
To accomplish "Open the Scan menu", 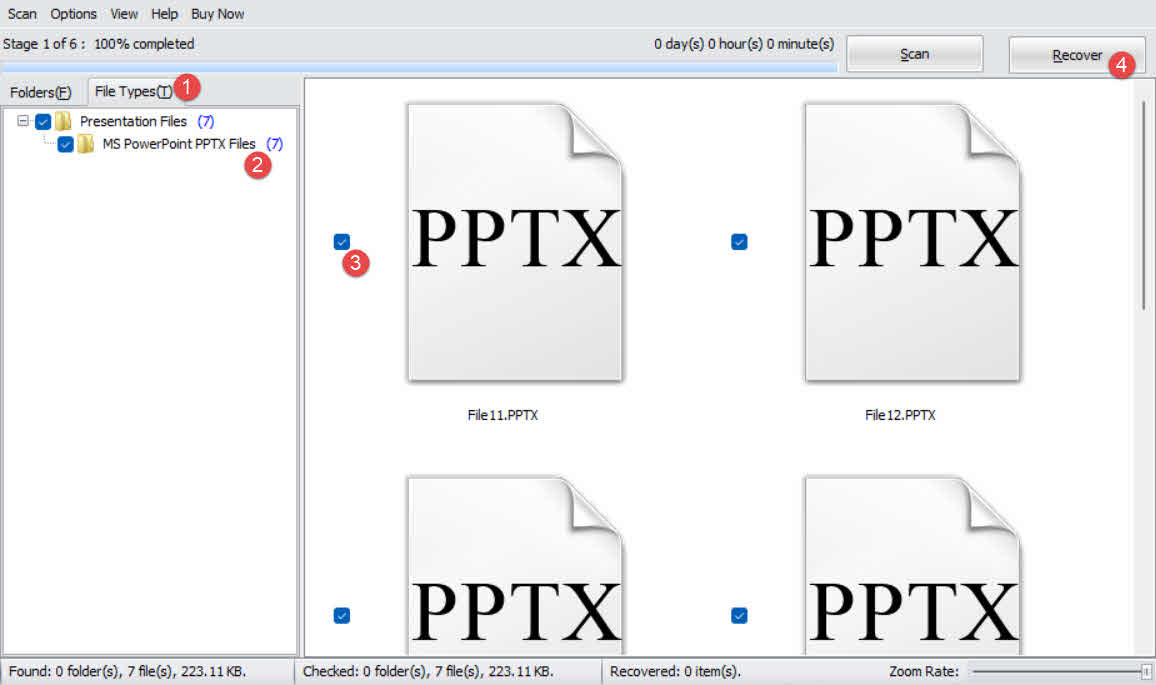I will (x=22, y=13).
